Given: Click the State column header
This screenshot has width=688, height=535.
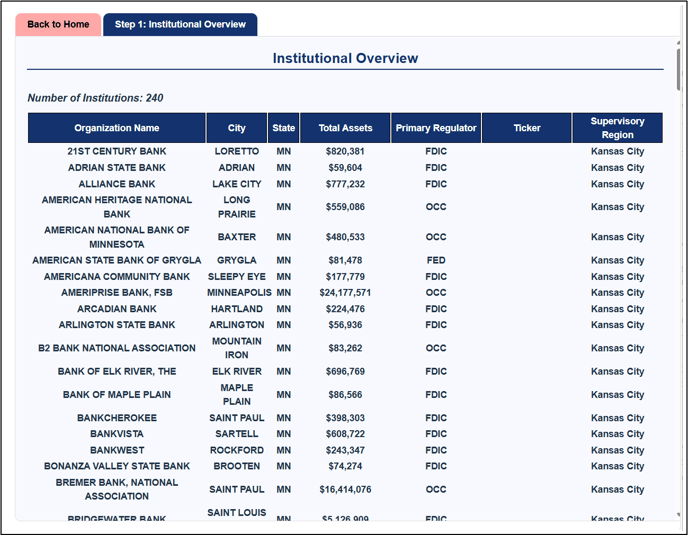Looking at the screenshot, I should click(x=283, y=128).
